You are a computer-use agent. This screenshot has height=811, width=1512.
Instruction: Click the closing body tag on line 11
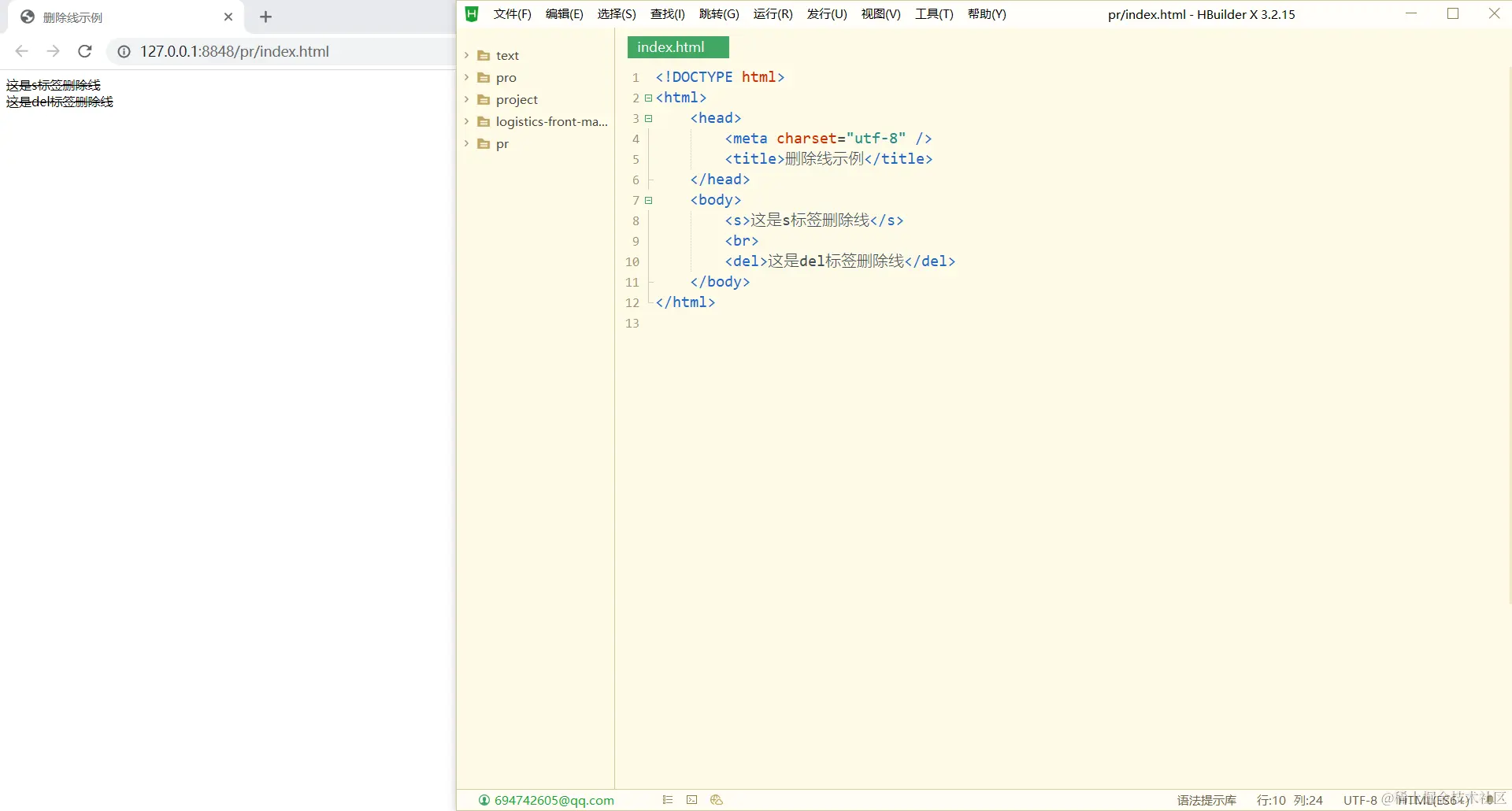point(720,282)
